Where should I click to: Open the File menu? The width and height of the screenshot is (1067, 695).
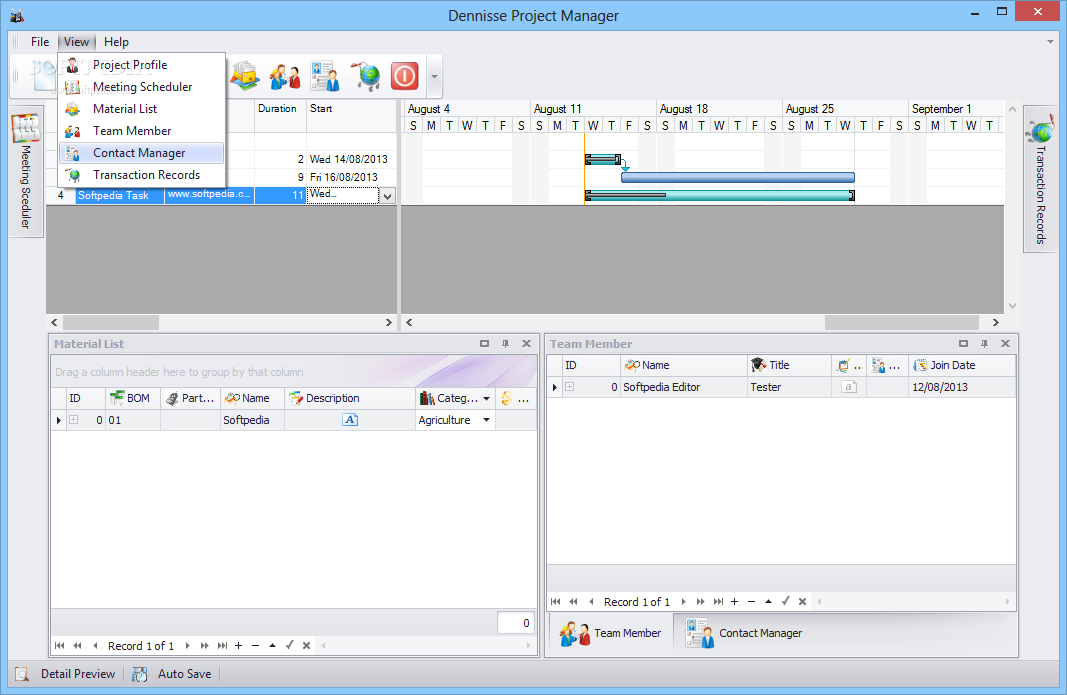(40, 42)
